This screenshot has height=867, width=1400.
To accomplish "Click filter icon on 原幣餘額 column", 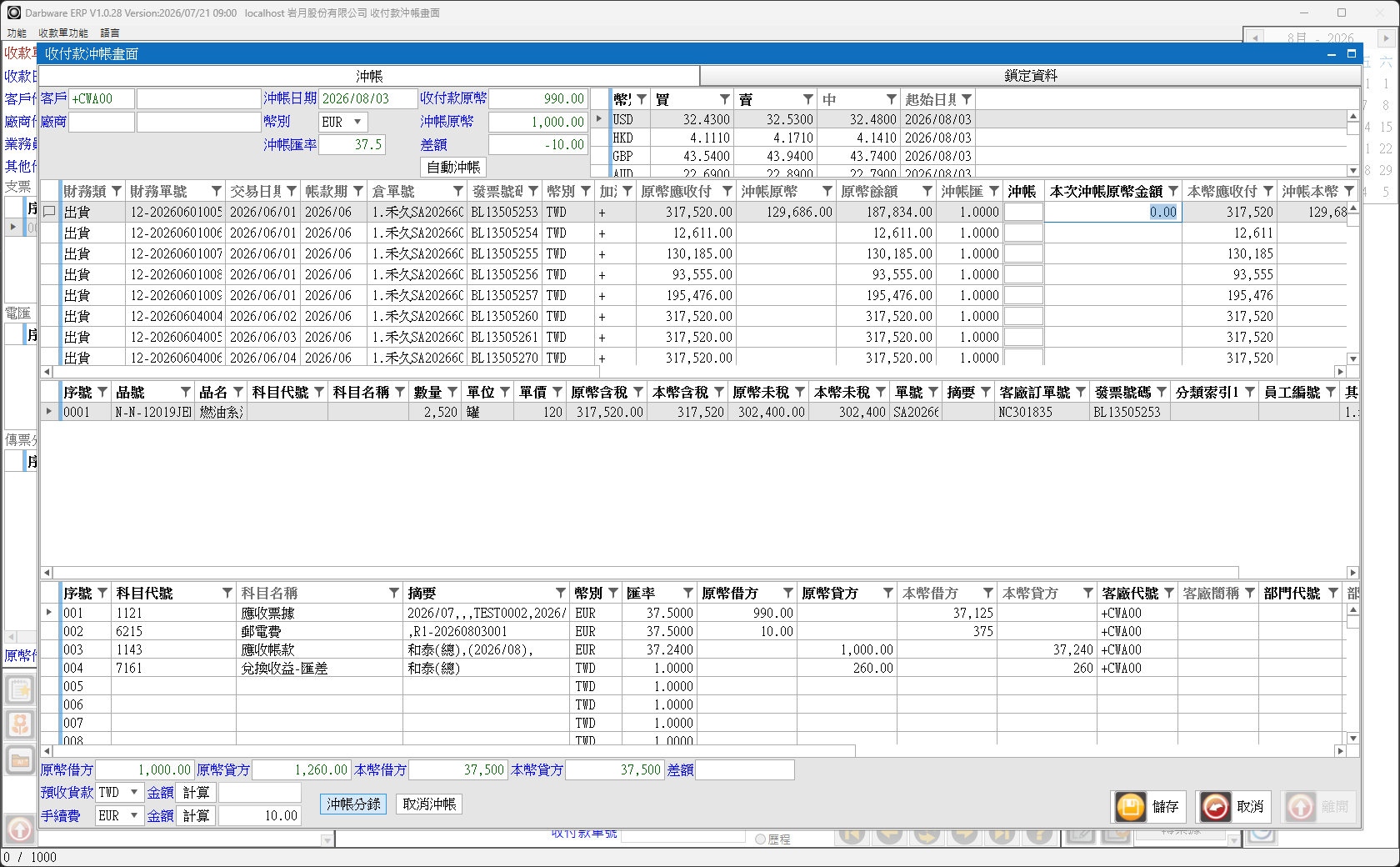I will [x=927, y=191].
